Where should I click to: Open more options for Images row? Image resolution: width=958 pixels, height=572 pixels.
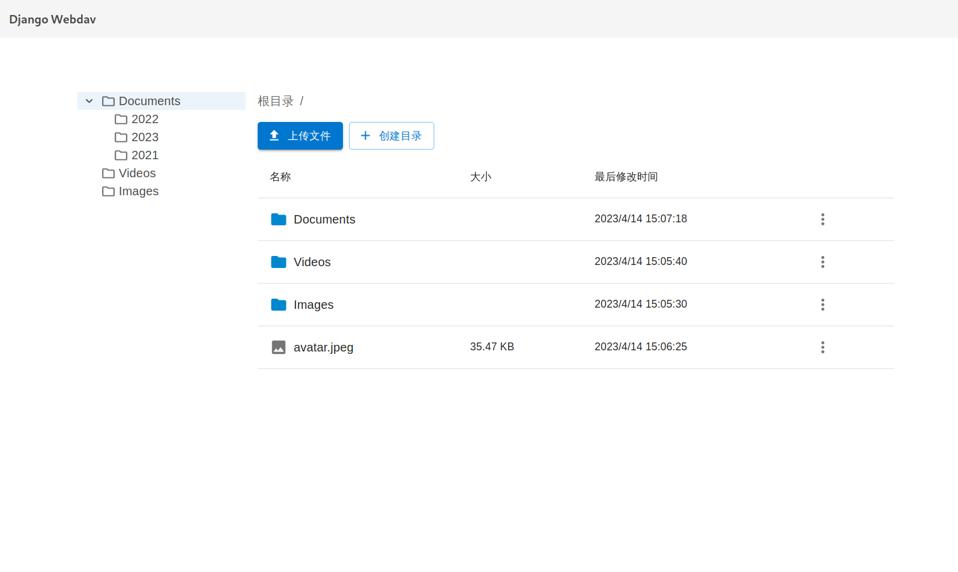[822, 304]
